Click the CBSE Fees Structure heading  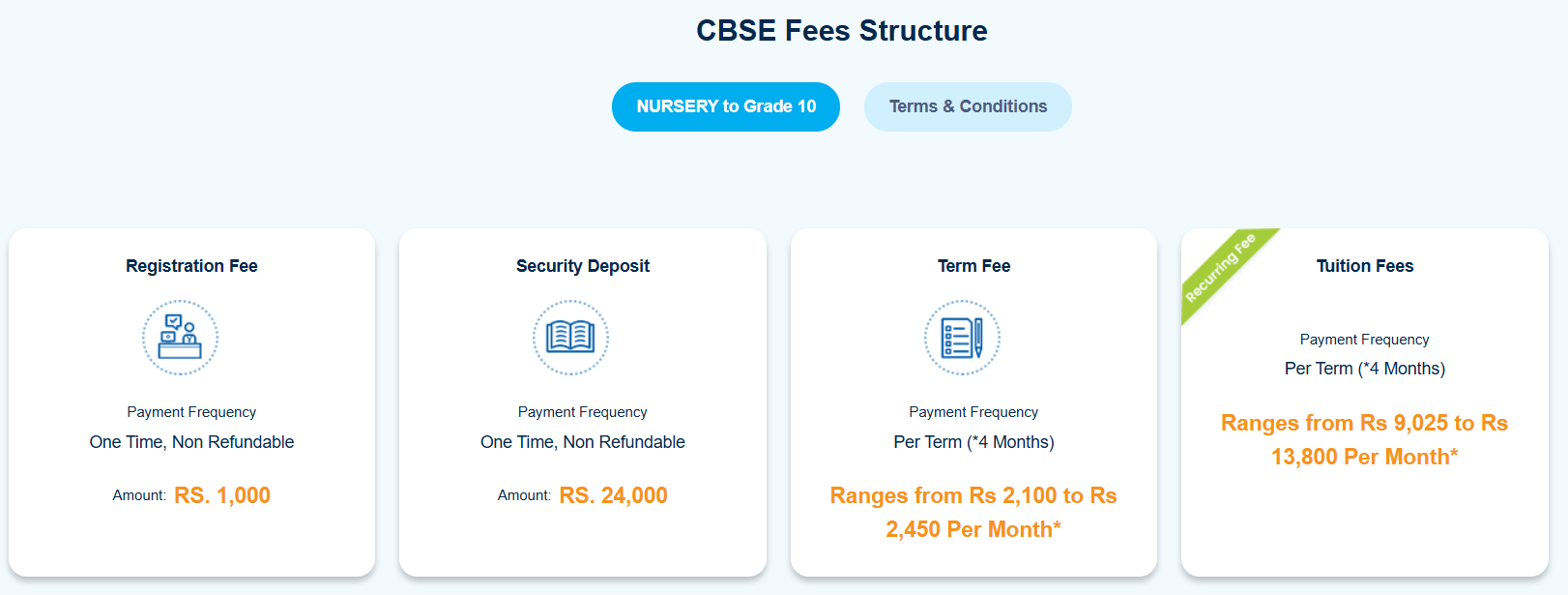click(841, 31)
